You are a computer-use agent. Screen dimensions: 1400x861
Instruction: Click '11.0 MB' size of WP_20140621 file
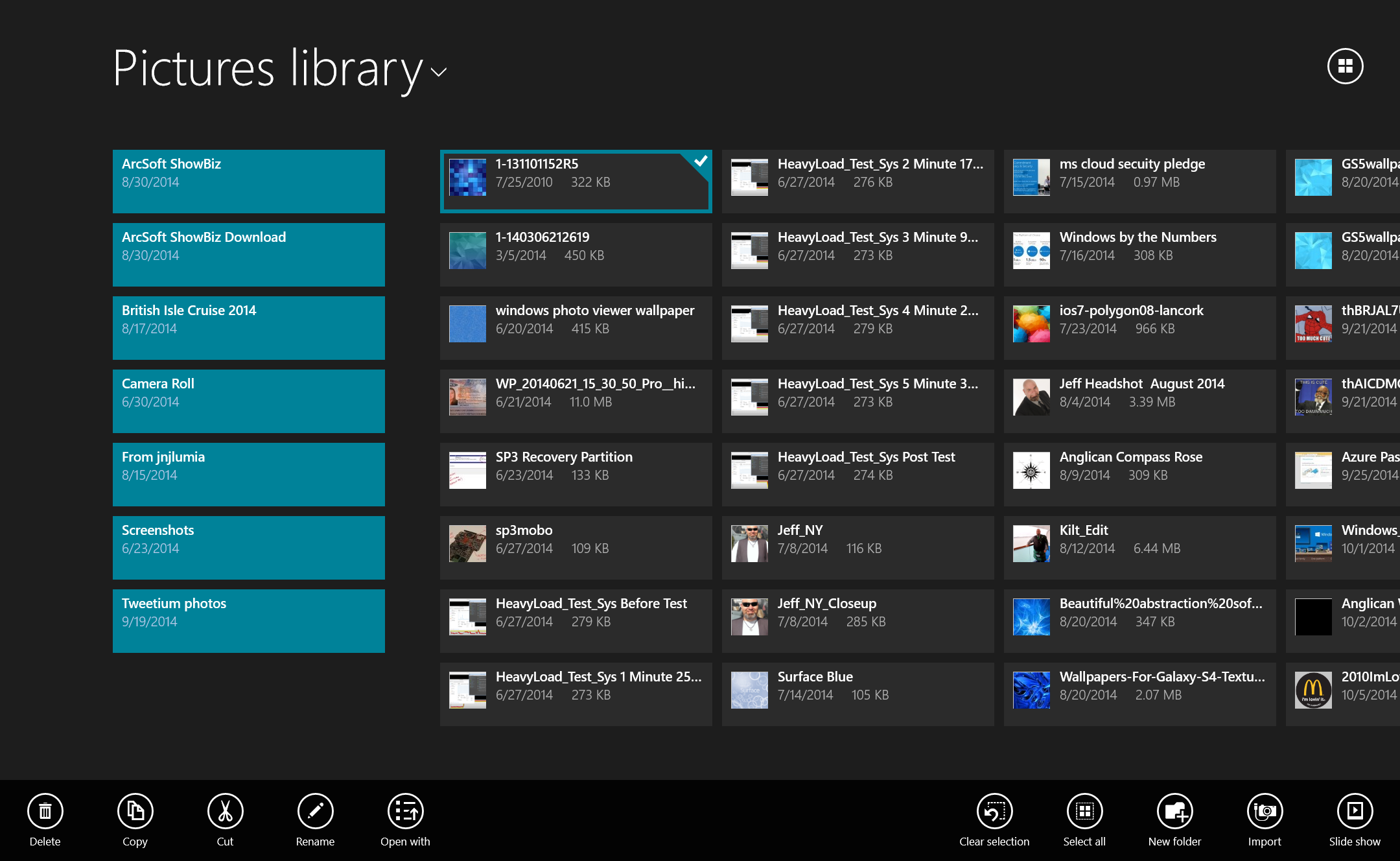click(590, 402)
